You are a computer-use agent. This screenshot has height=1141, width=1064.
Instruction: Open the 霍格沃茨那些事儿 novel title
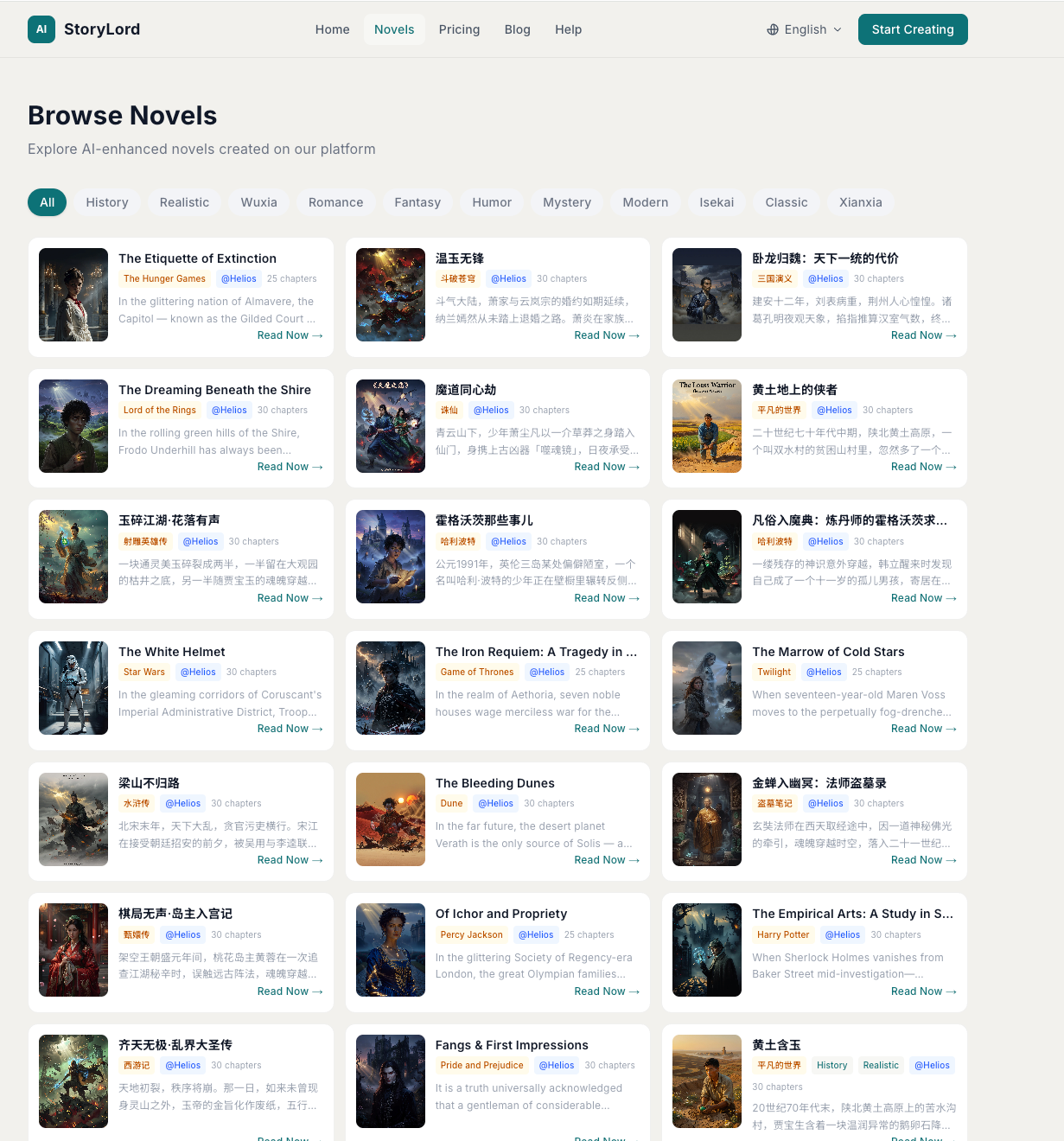pyautogui.click(x=484, y=520)
